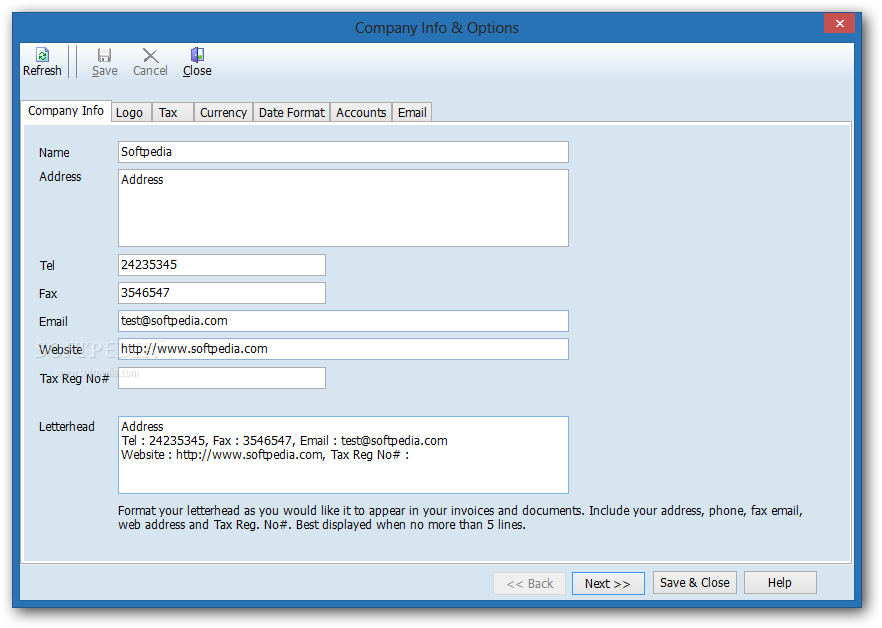The image size is (882, 628).
Task: Click inside the Letterhead text area
Action: click(343, 455)
